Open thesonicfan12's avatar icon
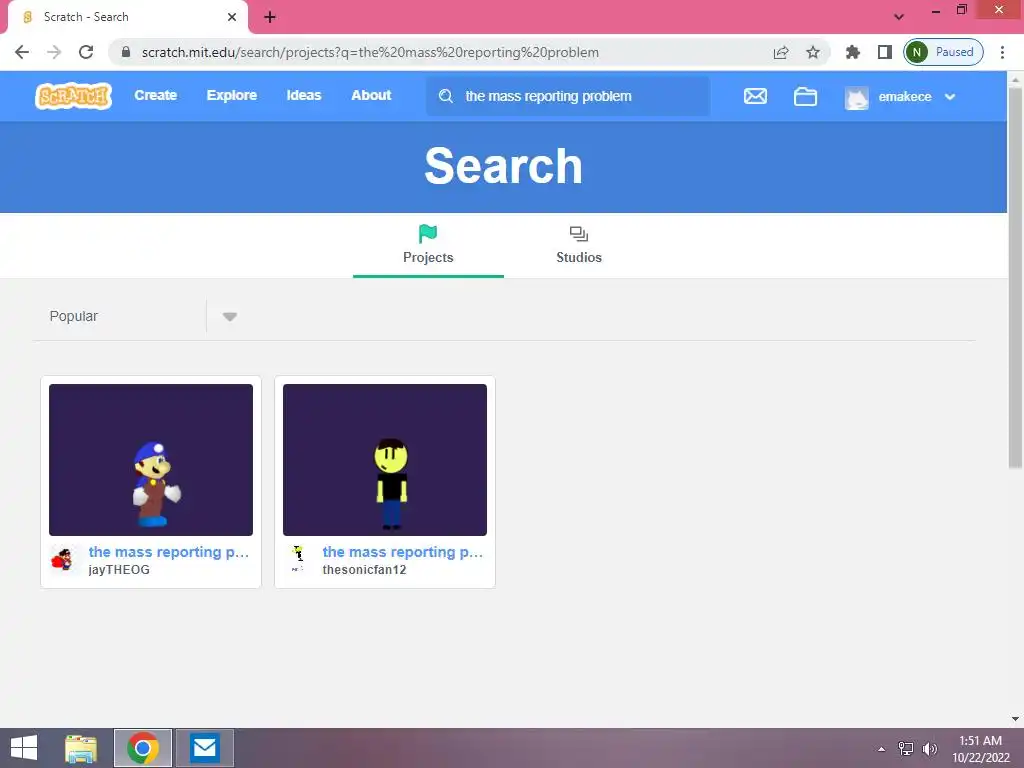 [297, 560]
